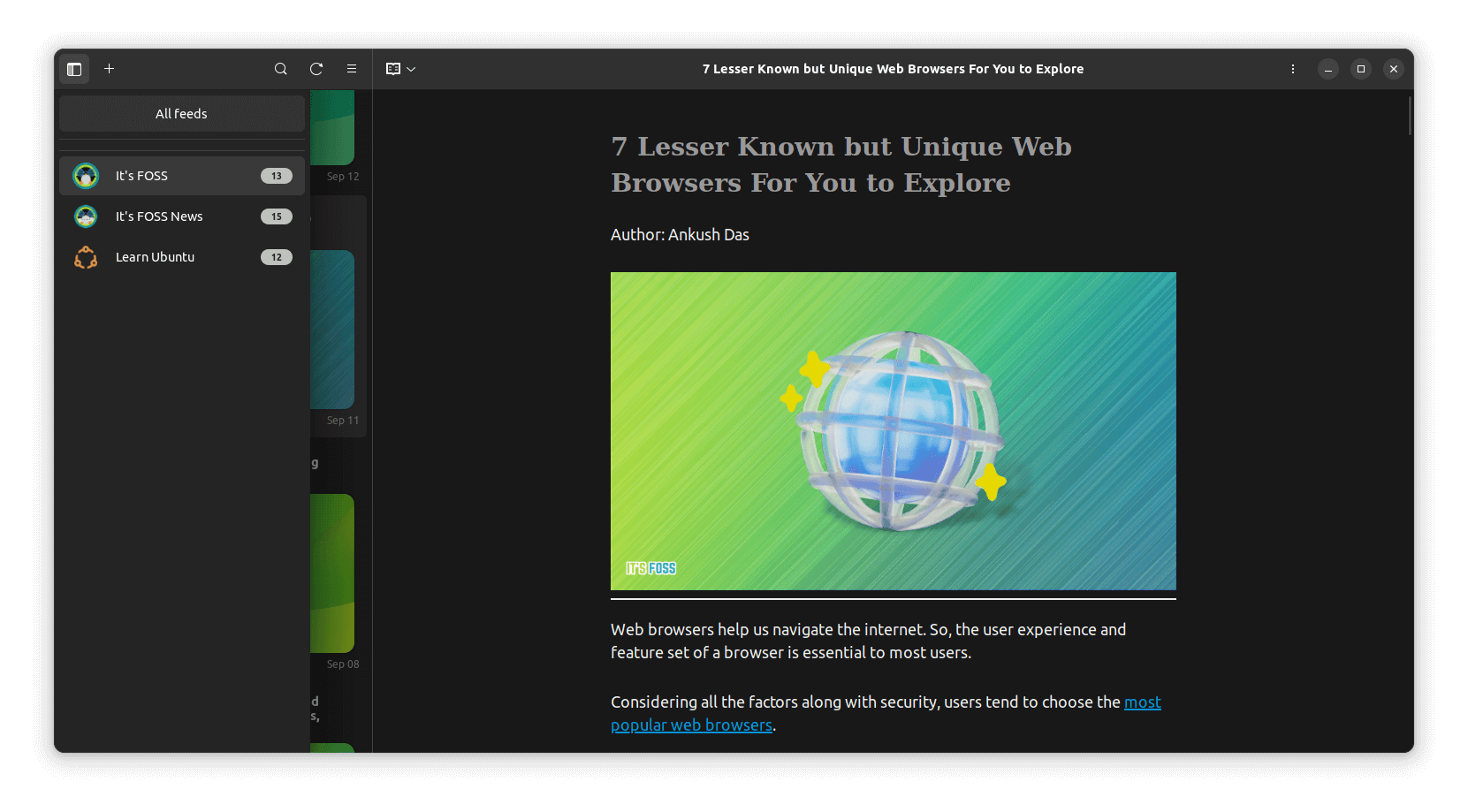Open the hamburger menu

tap(351, 68)
